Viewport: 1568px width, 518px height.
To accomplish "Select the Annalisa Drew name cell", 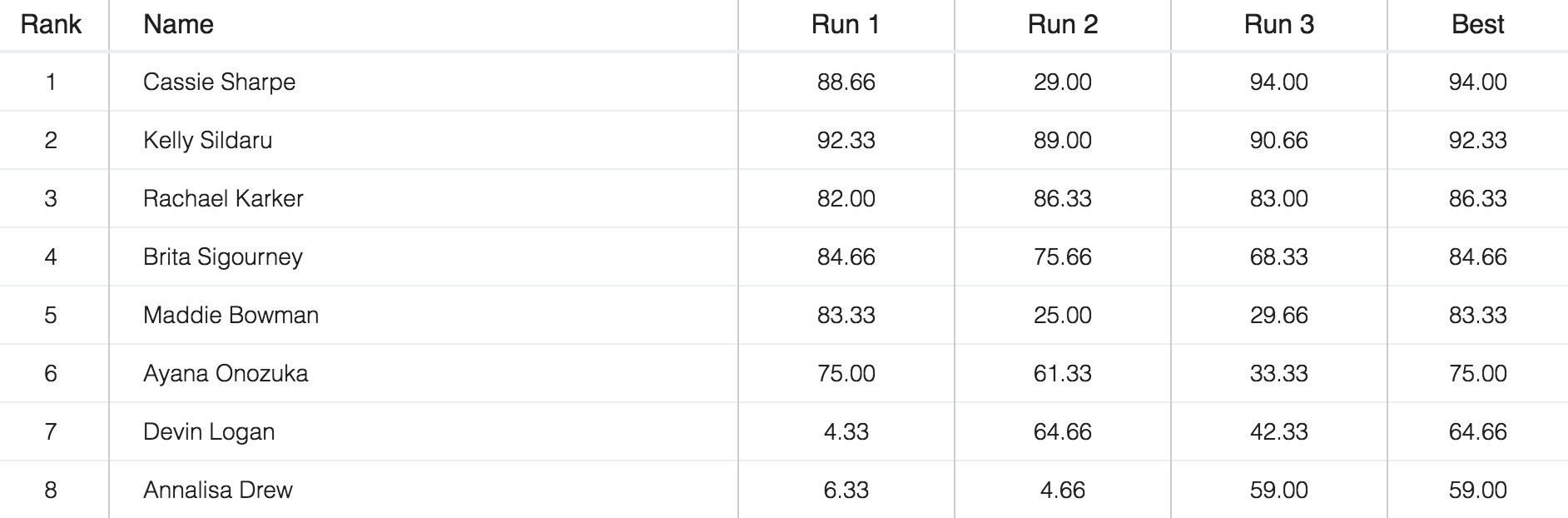I will (x=218, y=490).
